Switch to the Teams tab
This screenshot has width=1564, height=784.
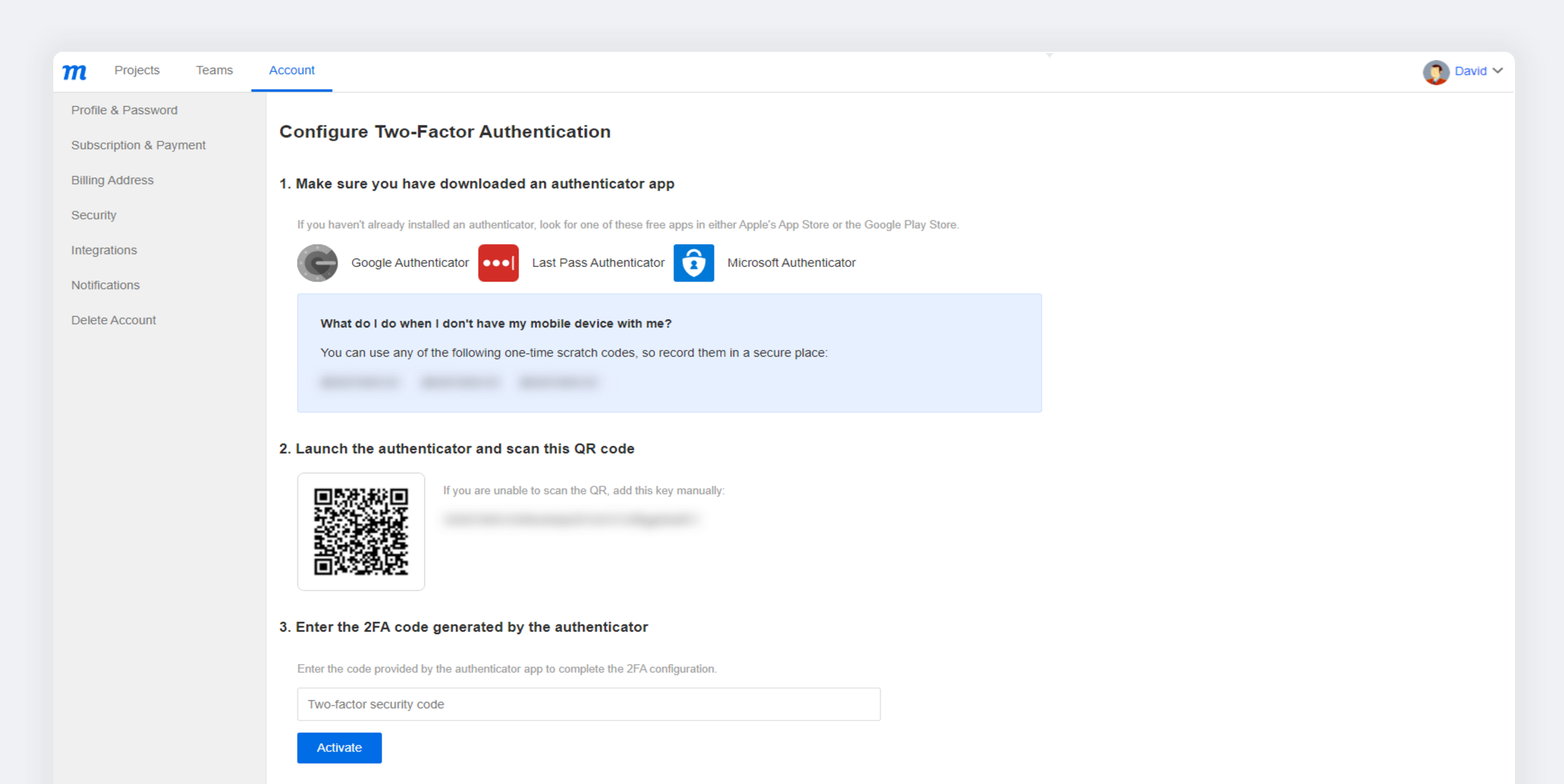click(214, 70)
